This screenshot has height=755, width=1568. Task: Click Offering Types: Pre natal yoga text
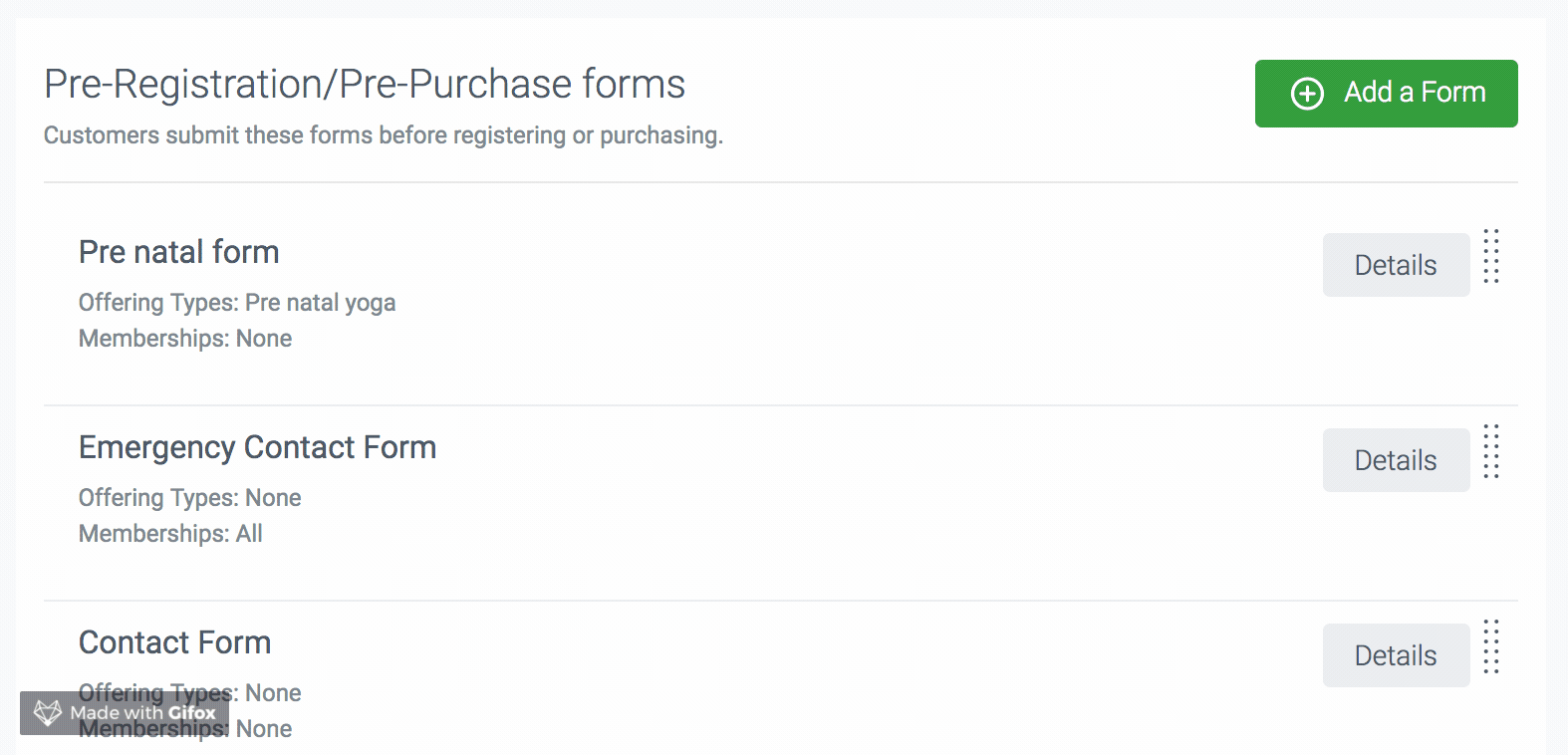(237, 303)
